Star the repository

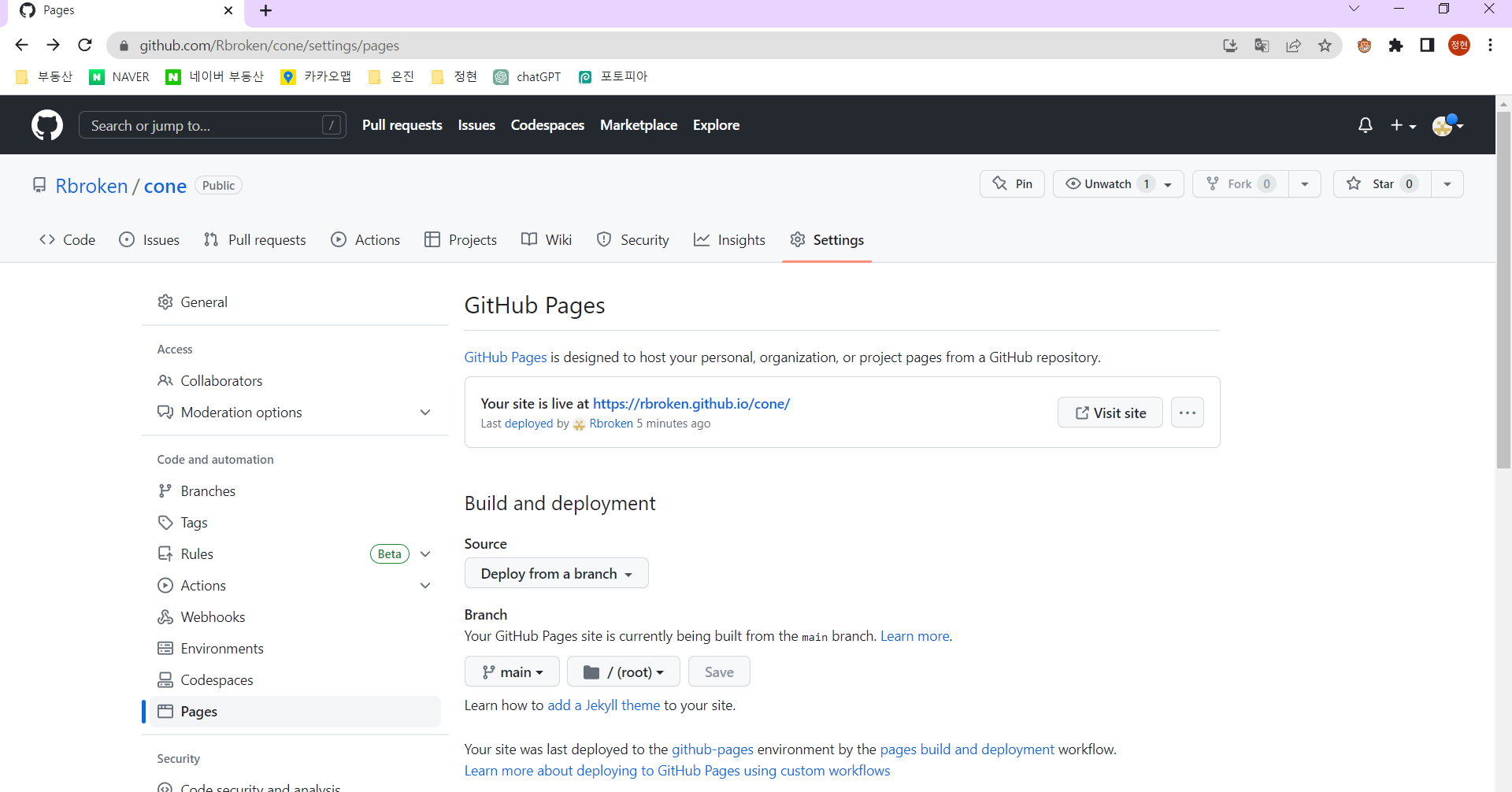click(x=1382, y=184)
